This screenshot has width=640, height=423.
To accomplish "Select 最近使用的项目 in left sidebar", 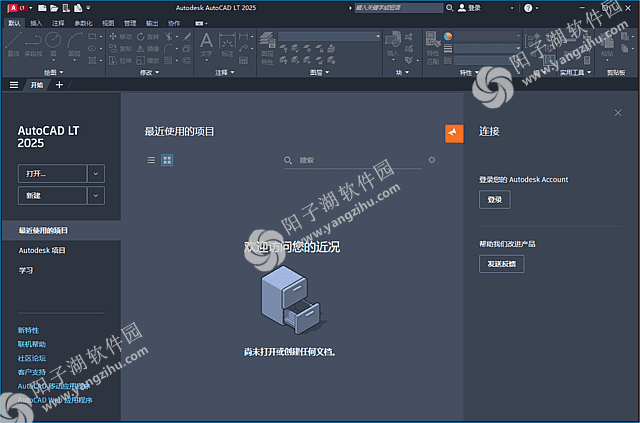I will point(61,231).
